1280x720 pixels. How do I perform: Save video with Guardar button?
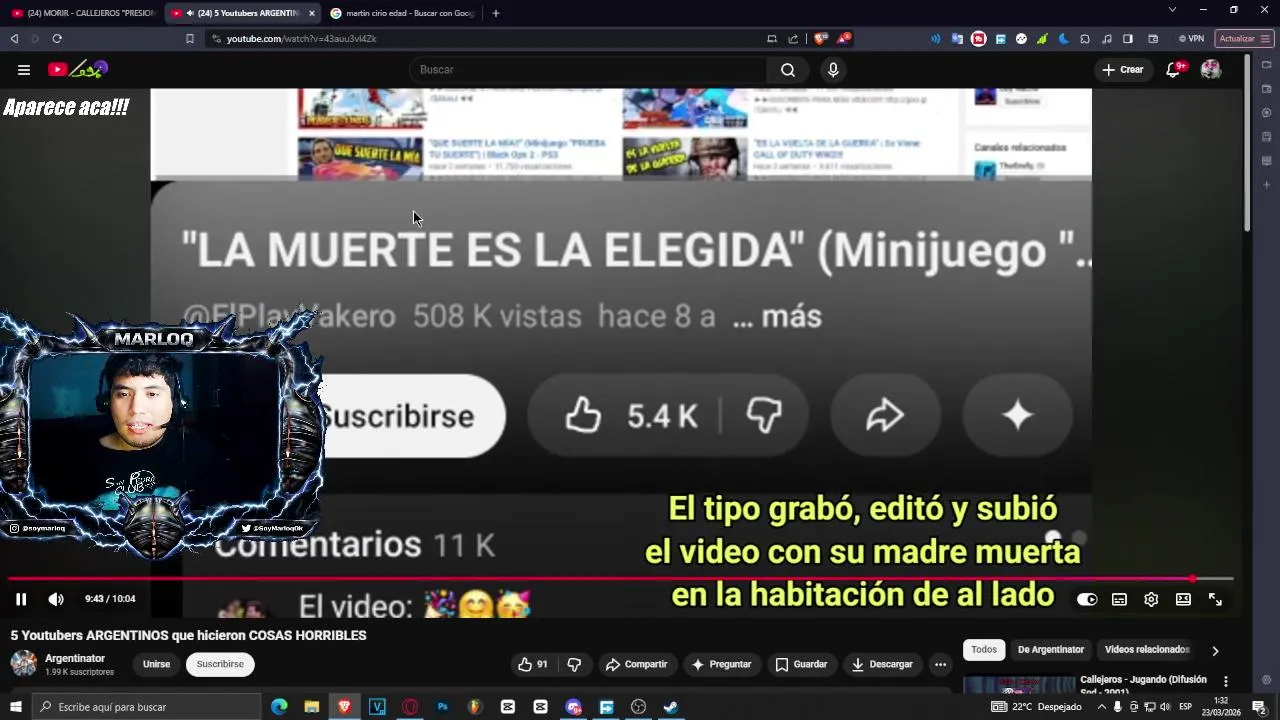tap(802, 664)
